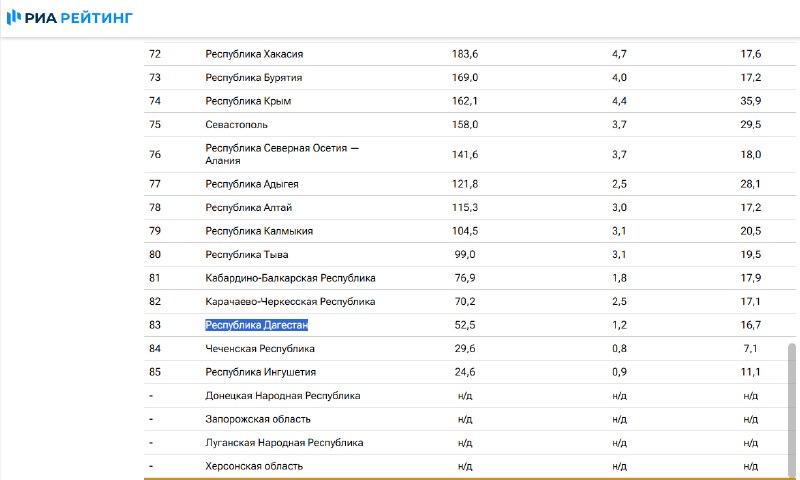Click the Республика Тыва cell
Image resolution: width=800 pixels, height=480 pixels.
pyautogui.click(x=246, y=254)
